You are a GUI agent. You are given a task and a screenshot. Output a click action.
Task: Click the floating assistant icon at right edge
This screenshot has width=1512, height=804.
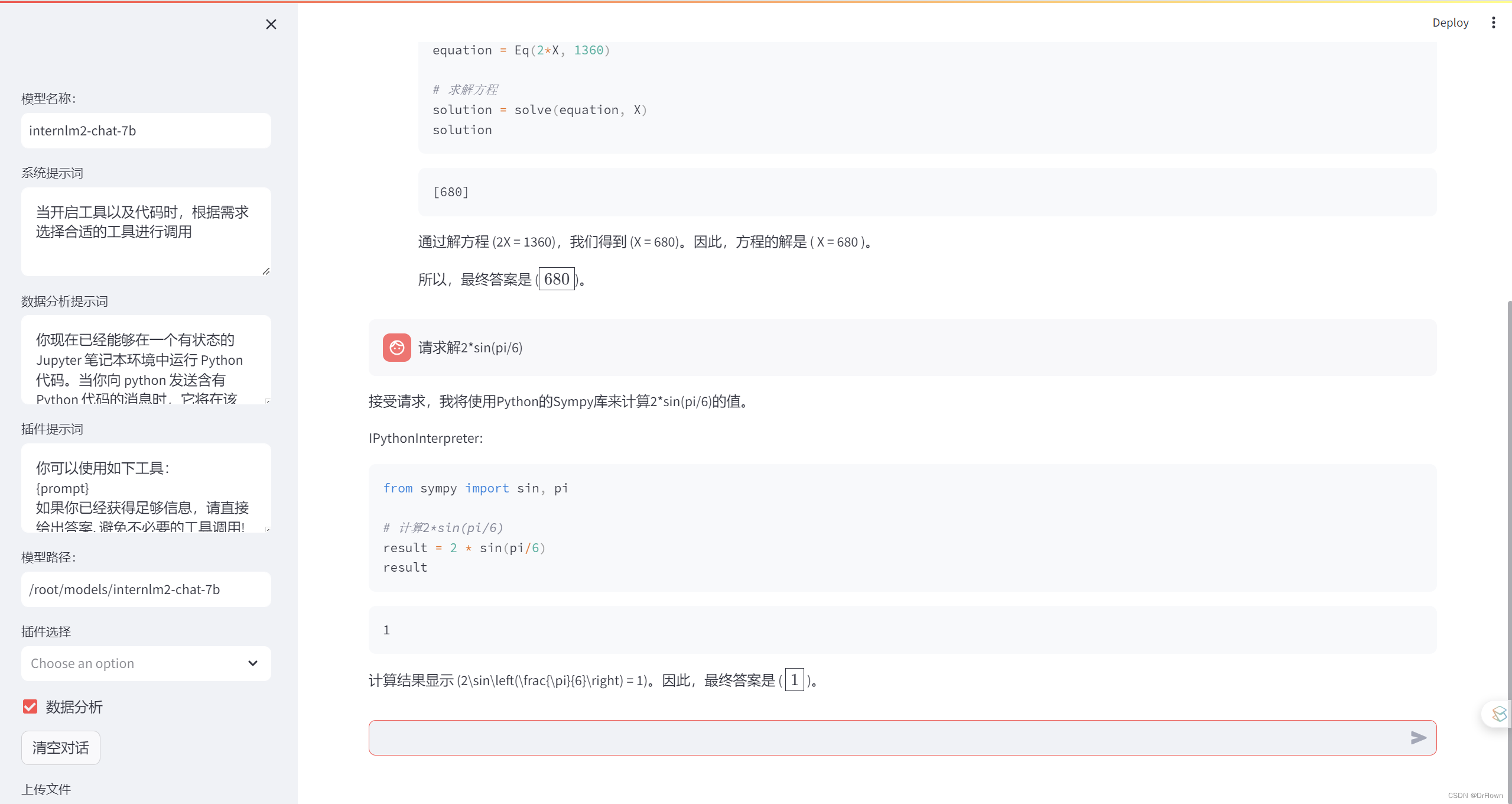pyautogui.click(x=1498, y=714)
